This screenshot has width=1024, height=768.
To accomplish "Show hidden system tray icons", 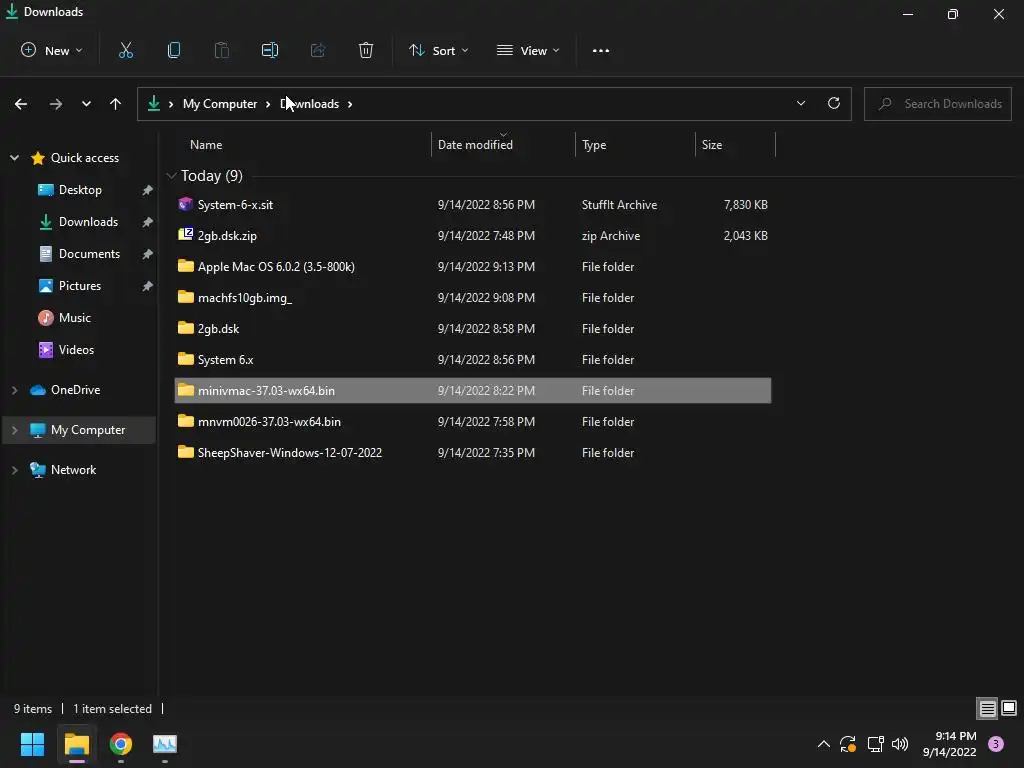I will [824, 744].
